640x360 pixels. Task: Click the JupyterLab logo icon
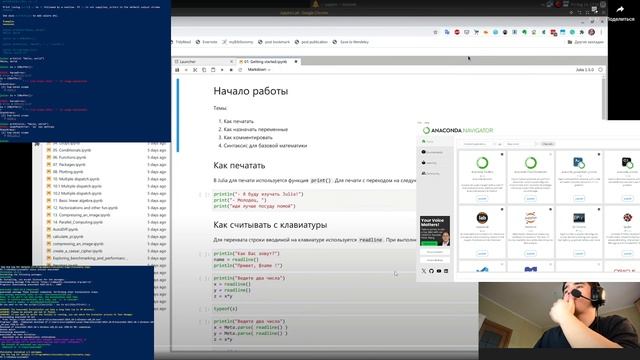(x=482, y=218)
